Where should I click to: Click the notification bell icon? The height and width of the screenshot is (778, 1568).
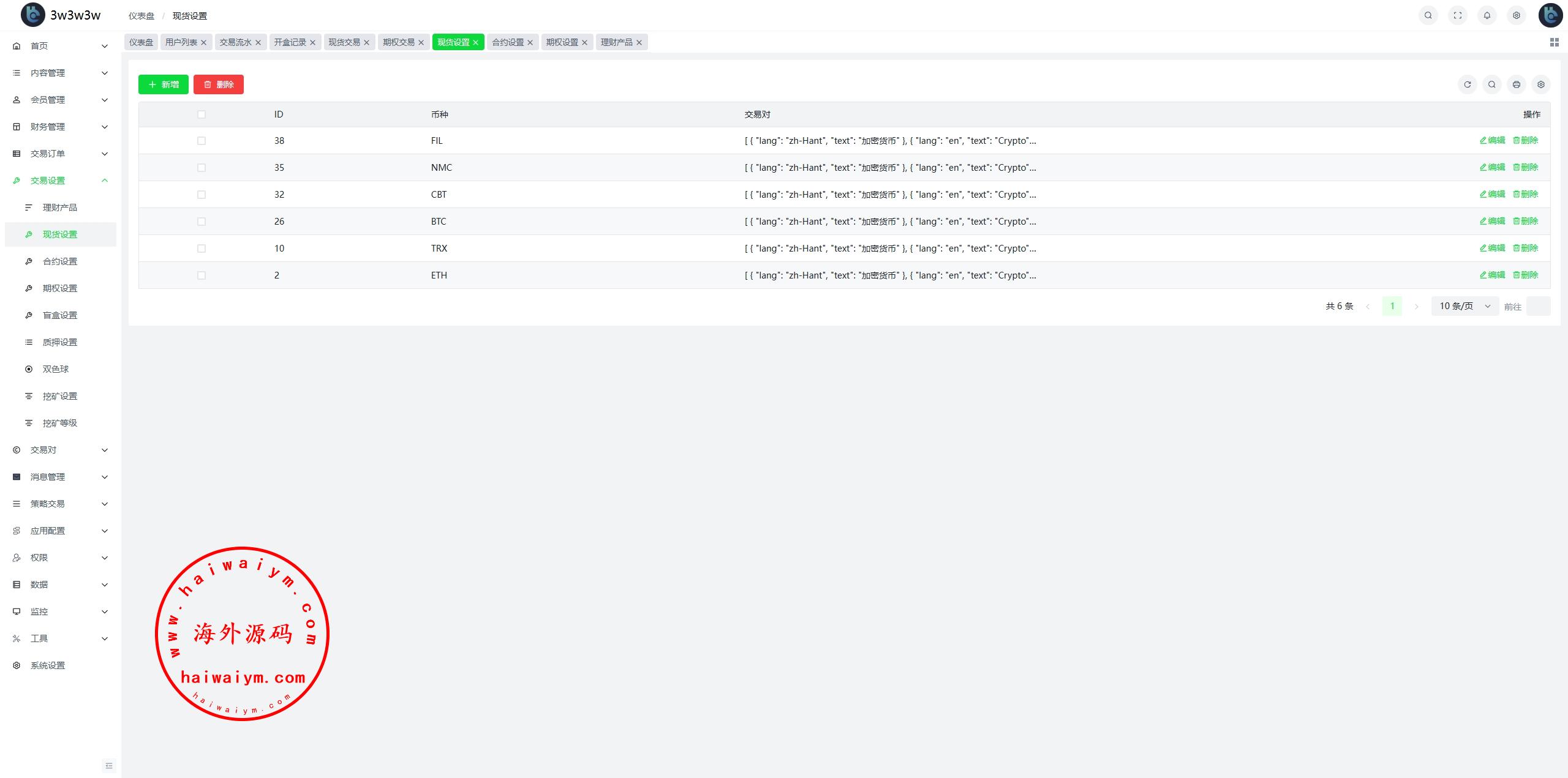(1487, 15)
